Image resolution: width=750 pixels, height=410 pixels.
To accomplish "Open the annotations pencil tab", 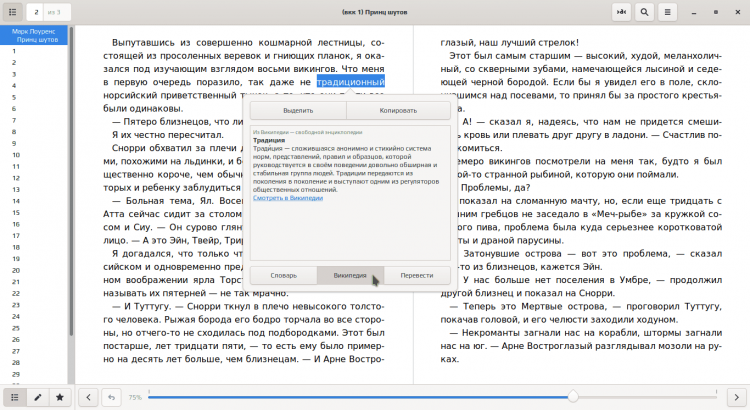I will click(x=37, y=397).
